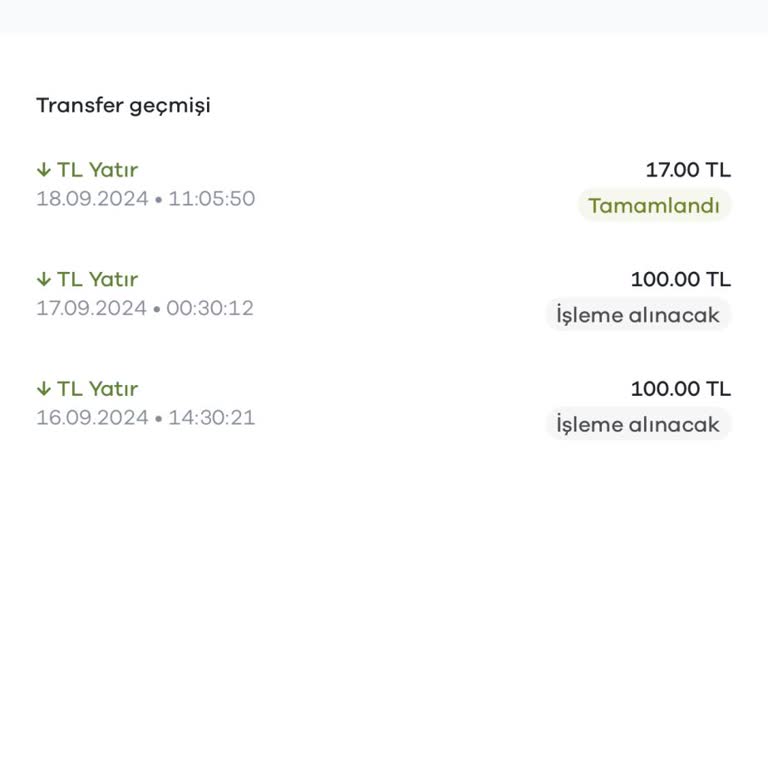Select the 18.09.2024 date text

tap(91, 198)
